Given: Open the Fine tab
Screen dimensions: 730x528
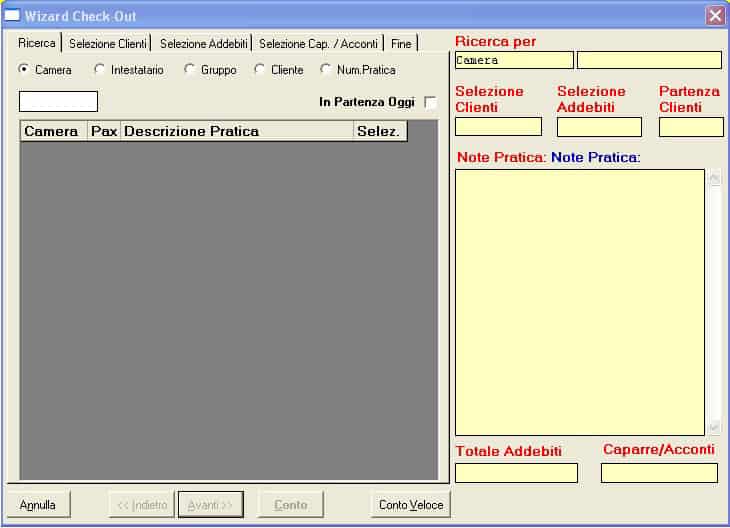Looking at the screenshot, I should [401, 43].
